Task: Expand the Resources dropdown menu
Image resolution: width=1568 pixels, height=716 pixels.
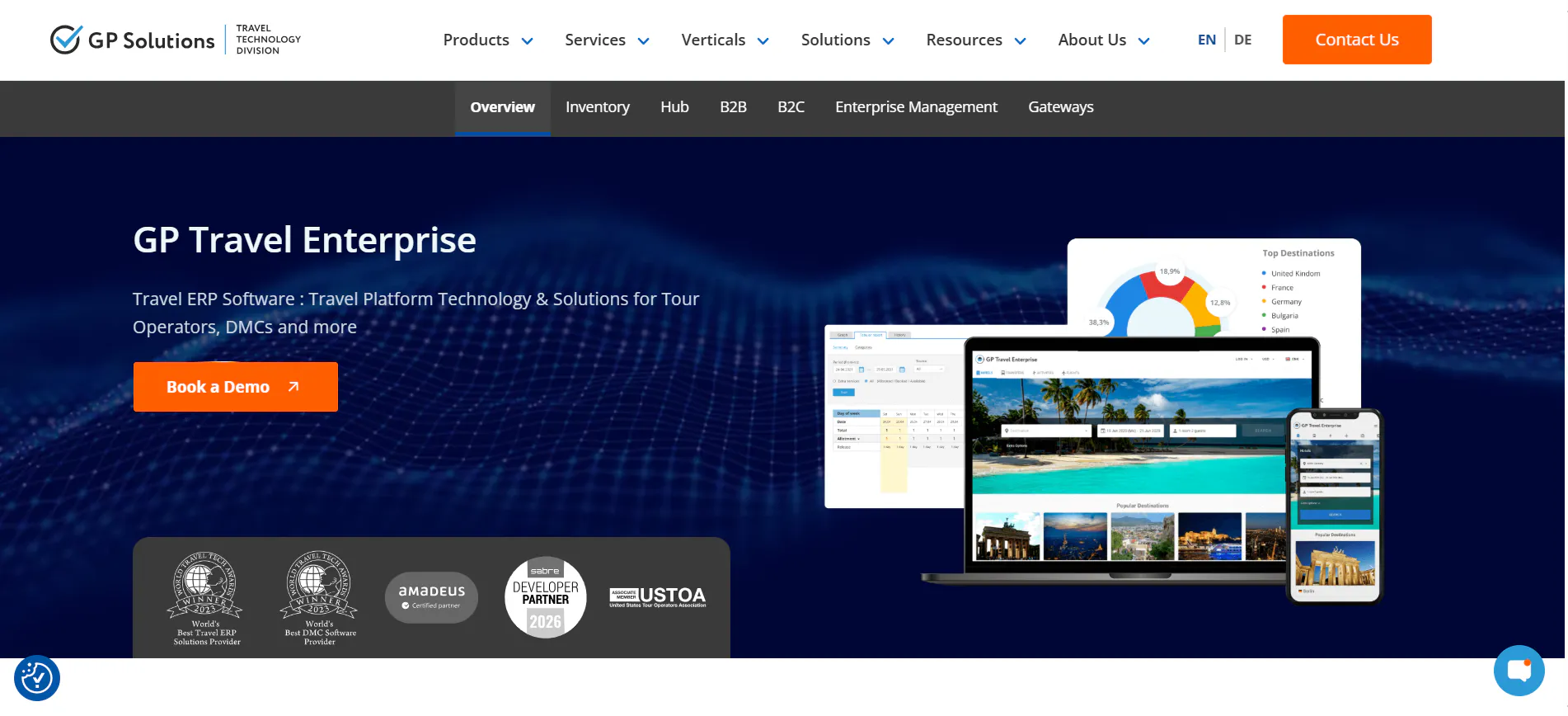Action: click(x=976, y=40)
